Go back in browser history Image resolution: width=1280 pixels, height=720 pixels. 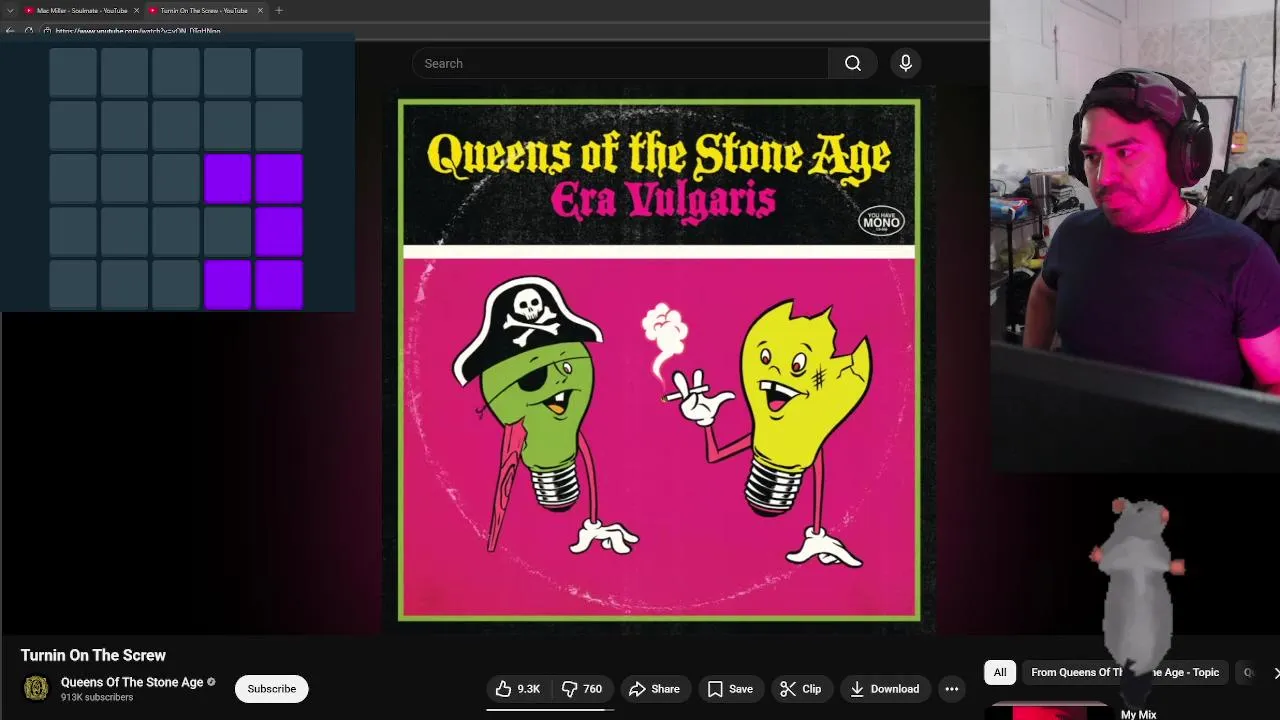pyautogui.click(x=10, y=31)
